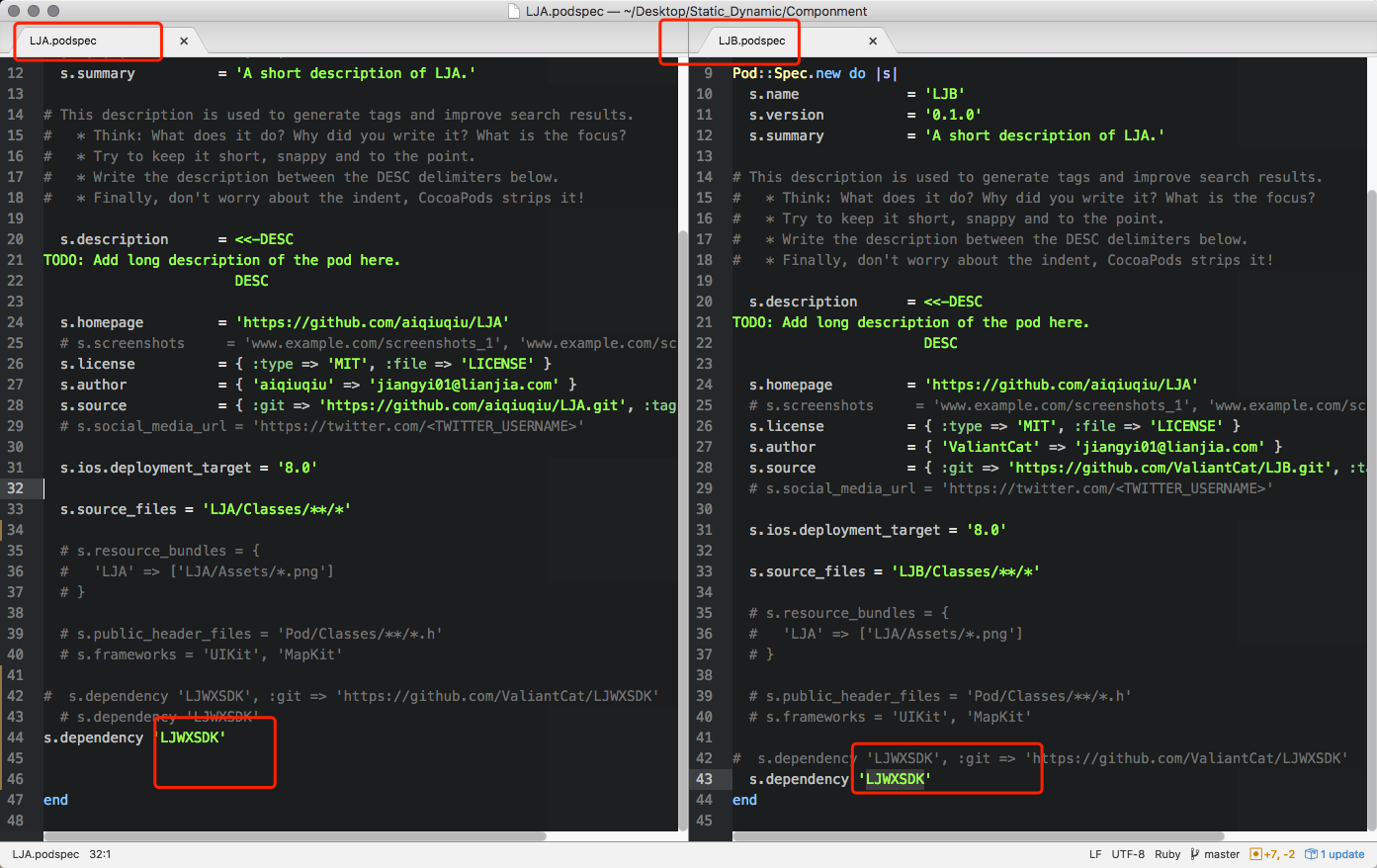Click s.summary in the LJB.podspec pane
Image resolution: width=1377 pixels, height=868 pixels.
(787, 135)
